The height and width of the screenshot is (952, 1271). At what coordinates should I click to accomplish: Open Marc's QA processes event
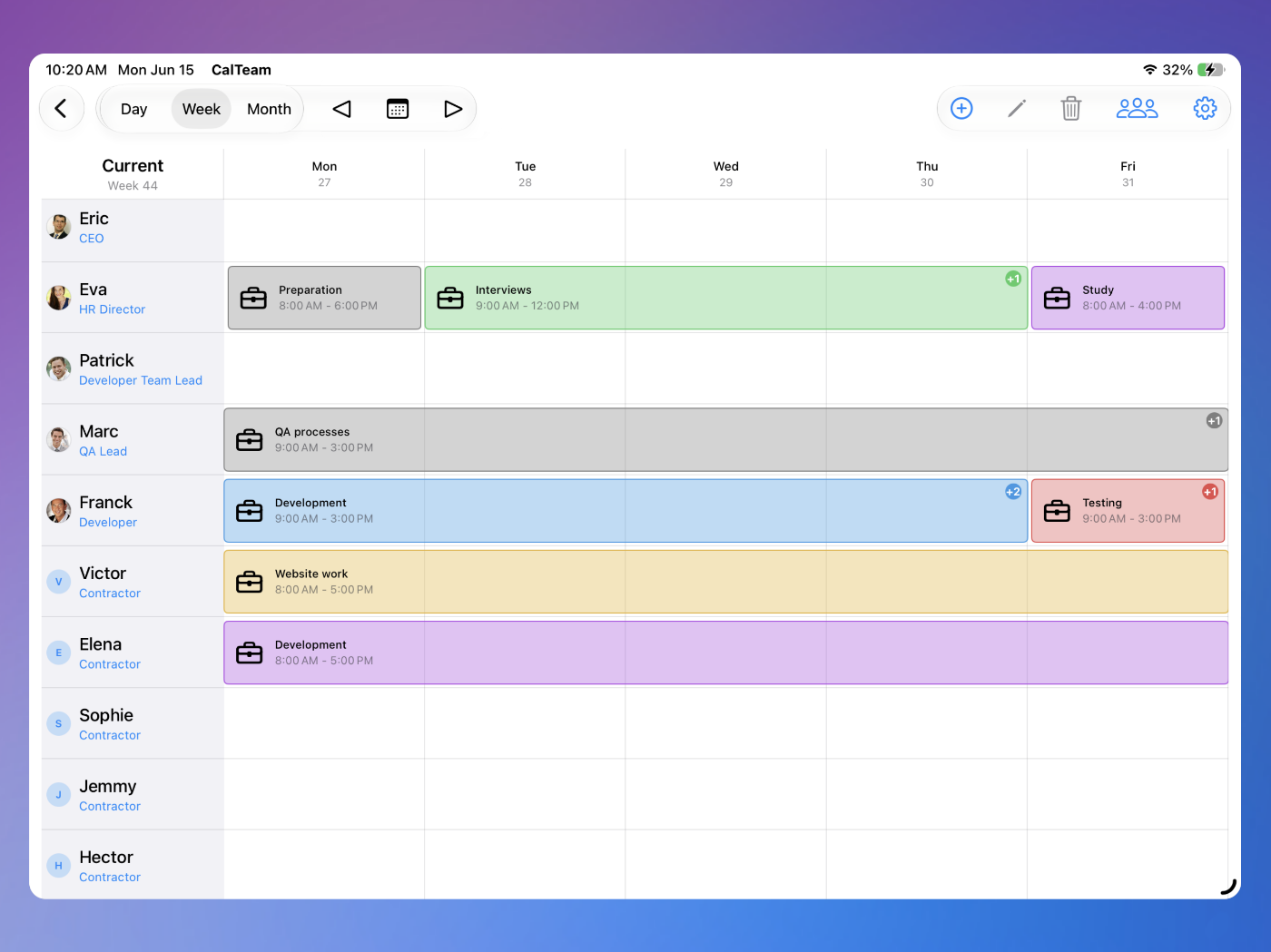pos(726,439)
